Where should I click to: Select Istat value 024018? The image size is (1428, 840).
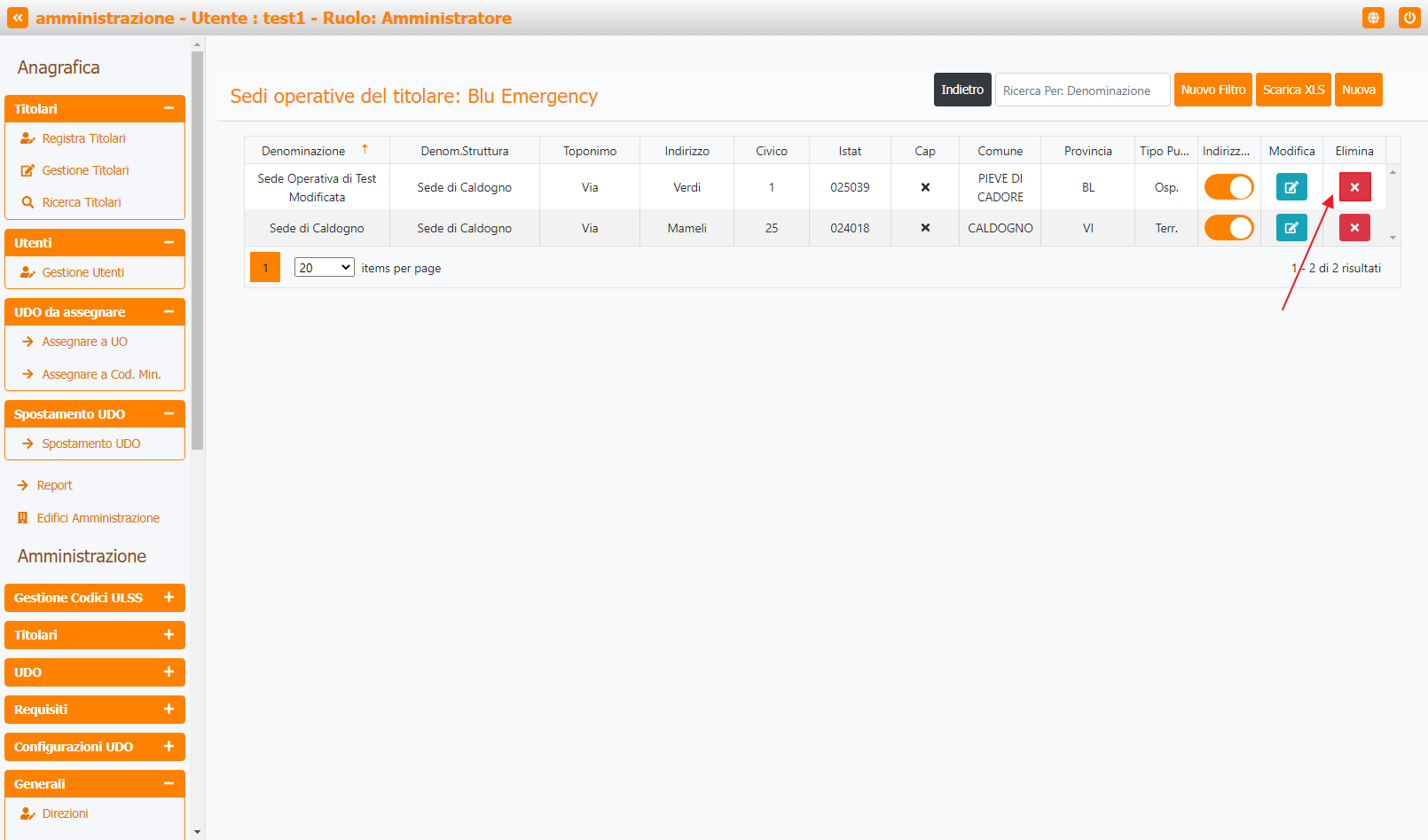pyautogui.click(x=850, y=228)
